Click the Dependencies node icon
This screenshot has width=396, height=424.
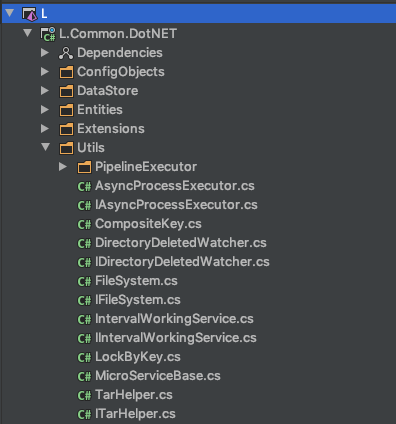tap(66, 53)
